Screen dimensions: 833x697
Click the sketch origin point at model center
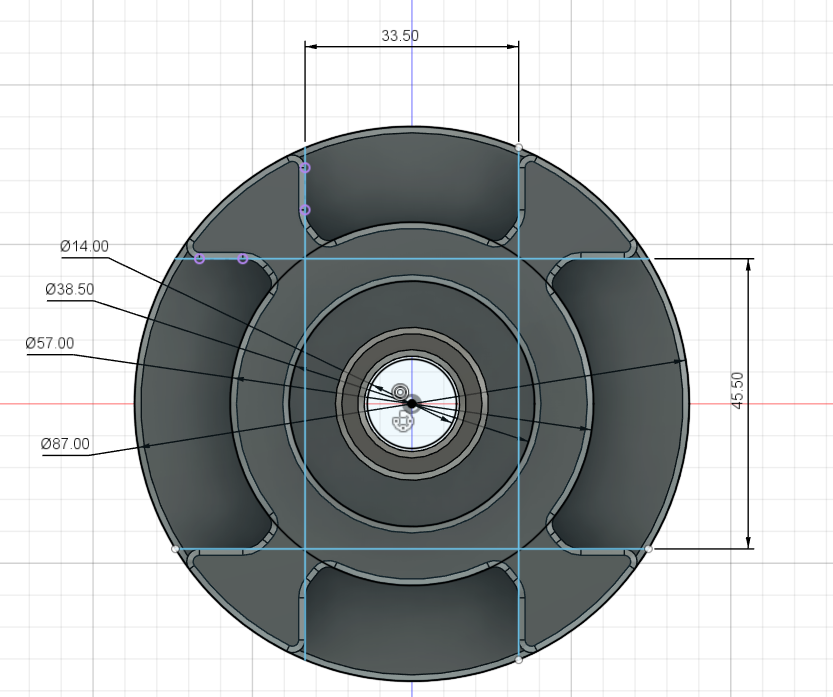pos(413,403)
